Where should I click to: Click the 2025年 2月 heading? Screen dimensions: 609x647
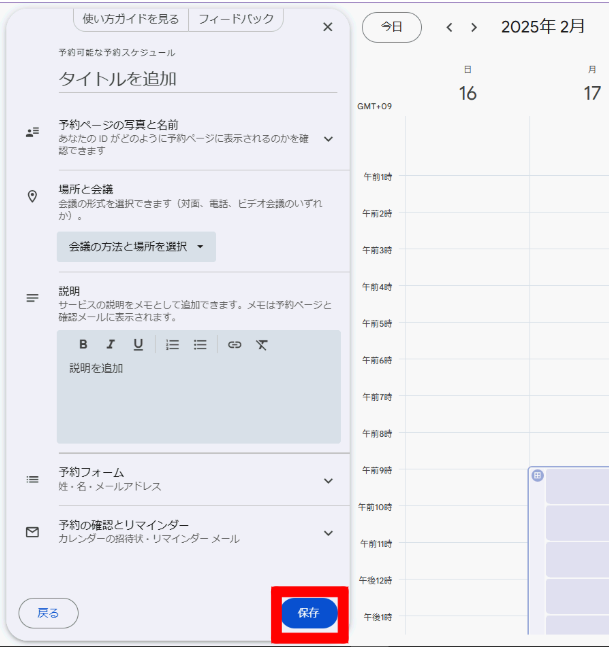[543, 27]
